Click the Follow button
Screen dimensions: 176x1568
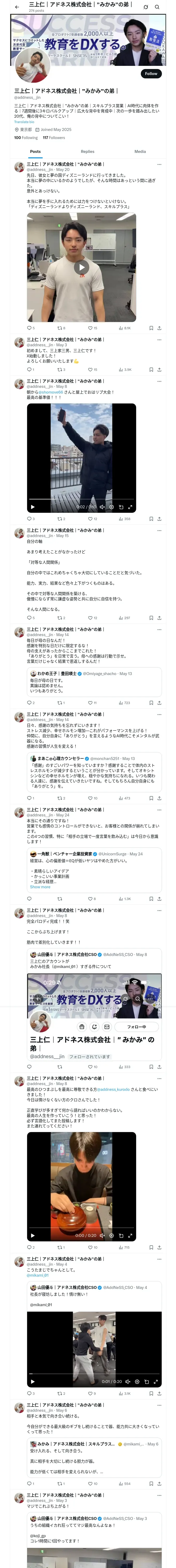click(150, 73)
